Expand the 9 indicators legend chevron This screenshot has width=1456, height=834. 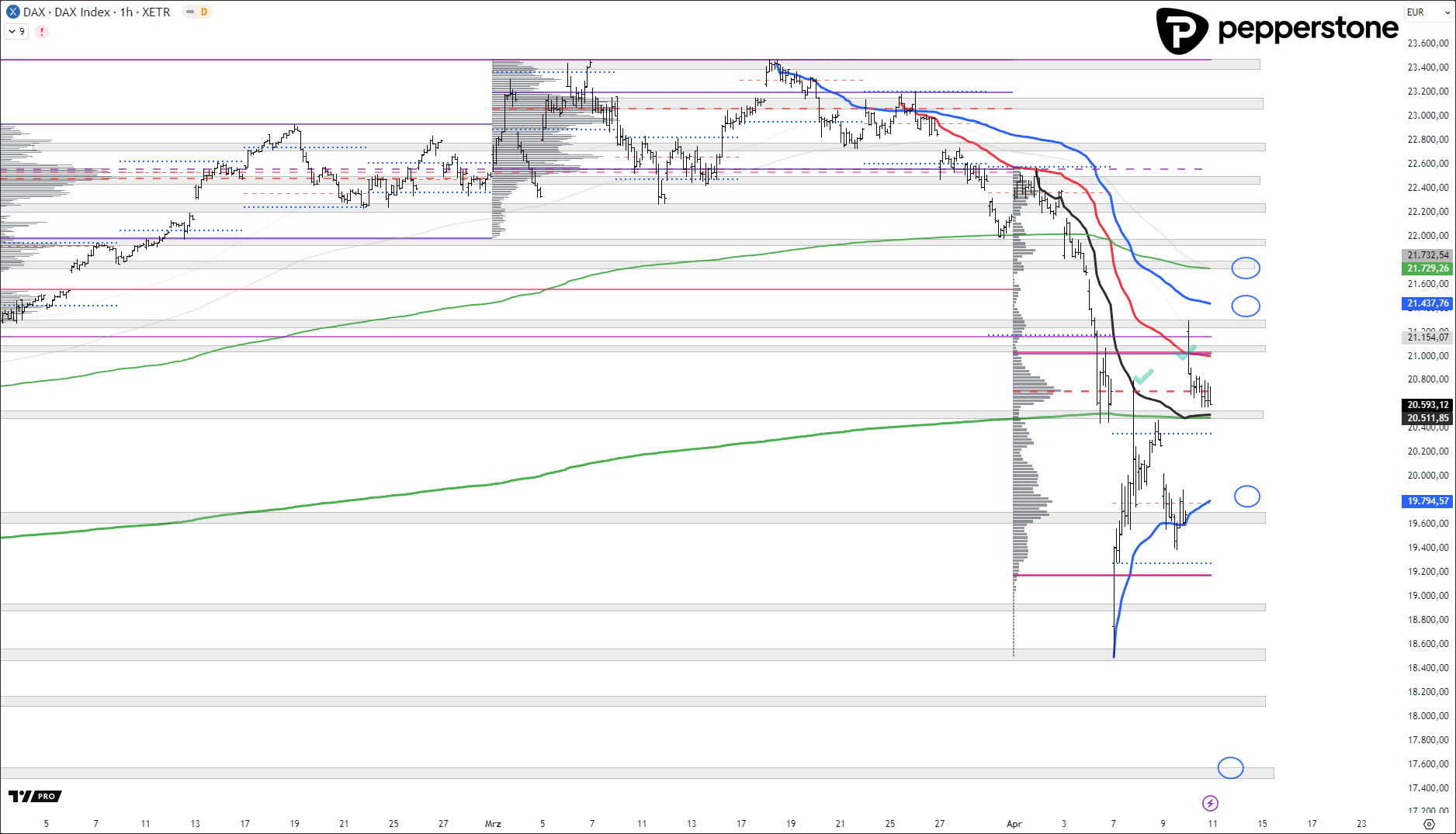[x=16, y=32]
